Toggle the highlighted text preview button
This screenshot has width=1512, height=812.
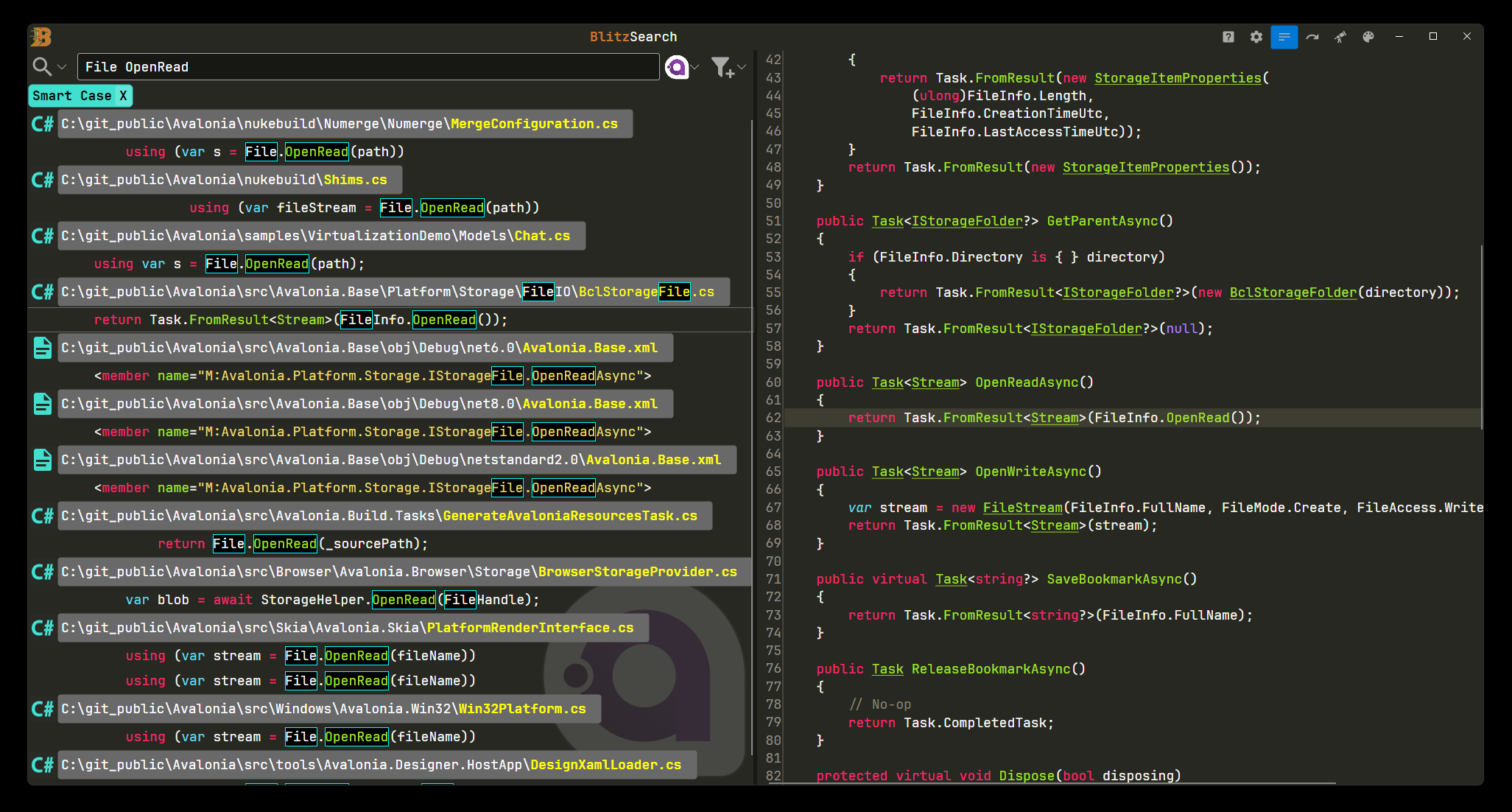pos(1284,37)
